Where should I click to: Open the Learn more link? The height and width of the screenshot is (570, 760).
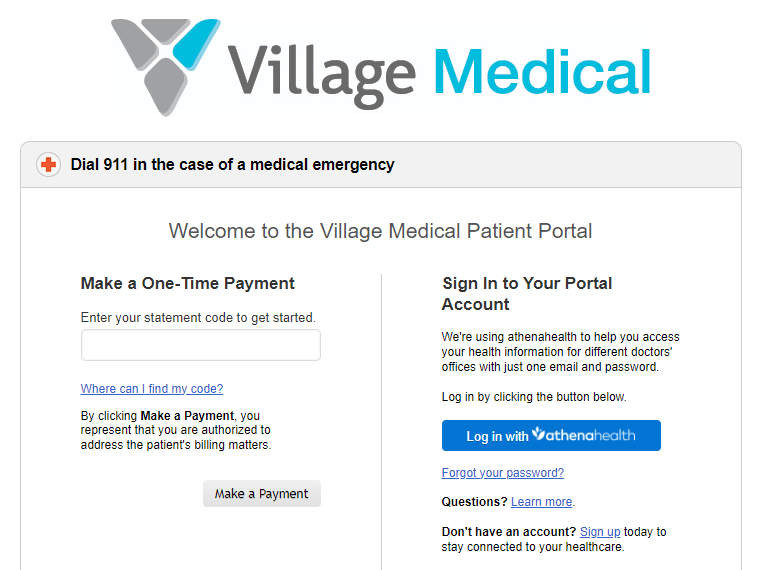point(541,502)
